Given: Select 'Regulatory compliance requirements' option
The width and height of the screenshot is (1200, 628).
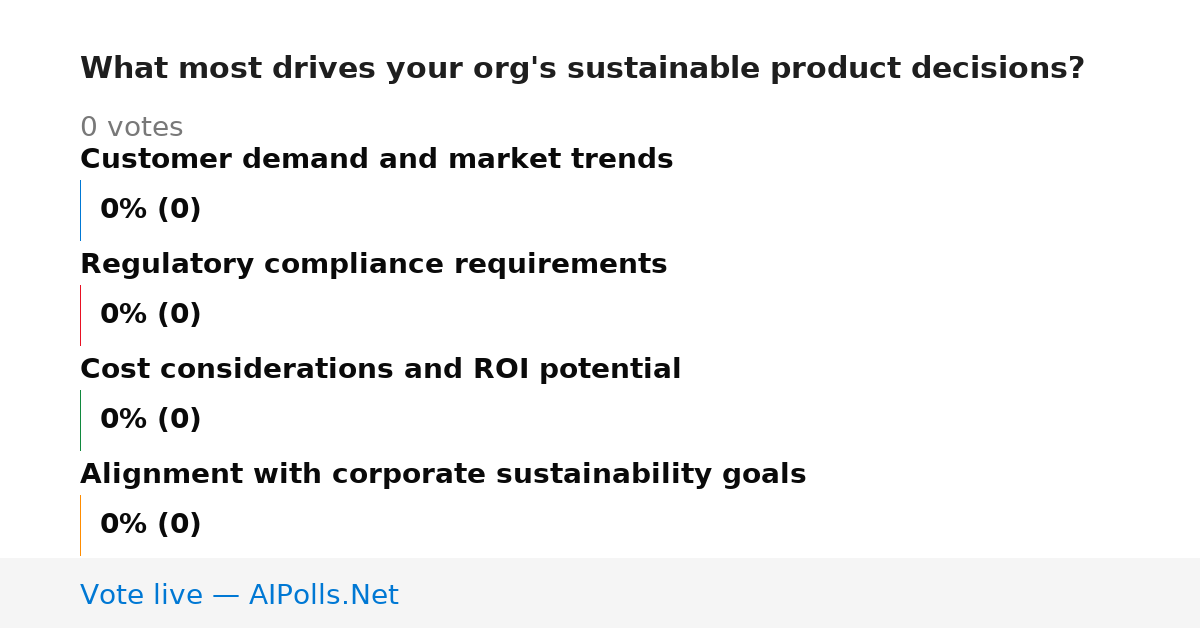Looking at the screenshot, I should (x=373, y=265).
